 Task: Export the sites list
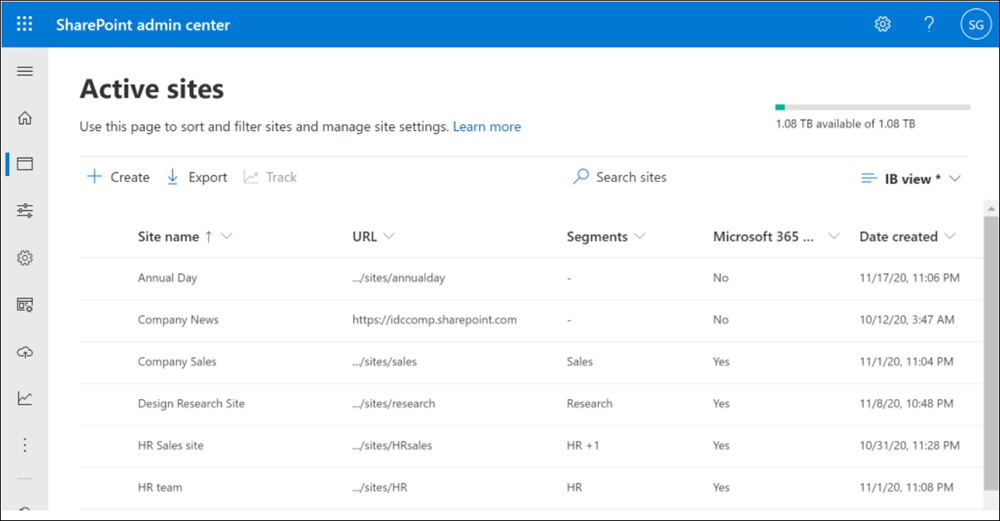[196, 177]
